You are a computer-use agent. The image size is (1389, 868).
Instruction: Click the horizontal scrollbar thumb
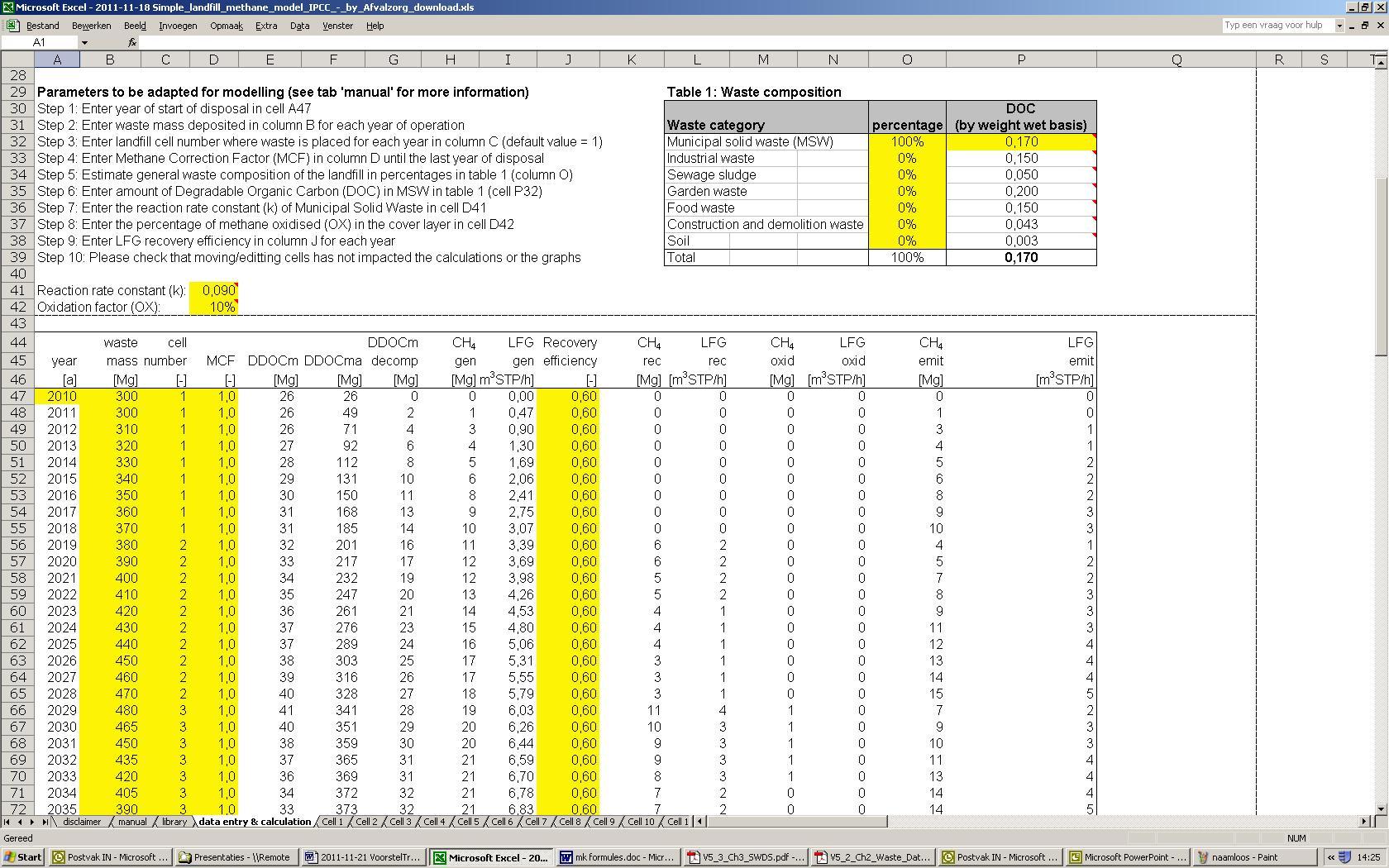(798, 822)
